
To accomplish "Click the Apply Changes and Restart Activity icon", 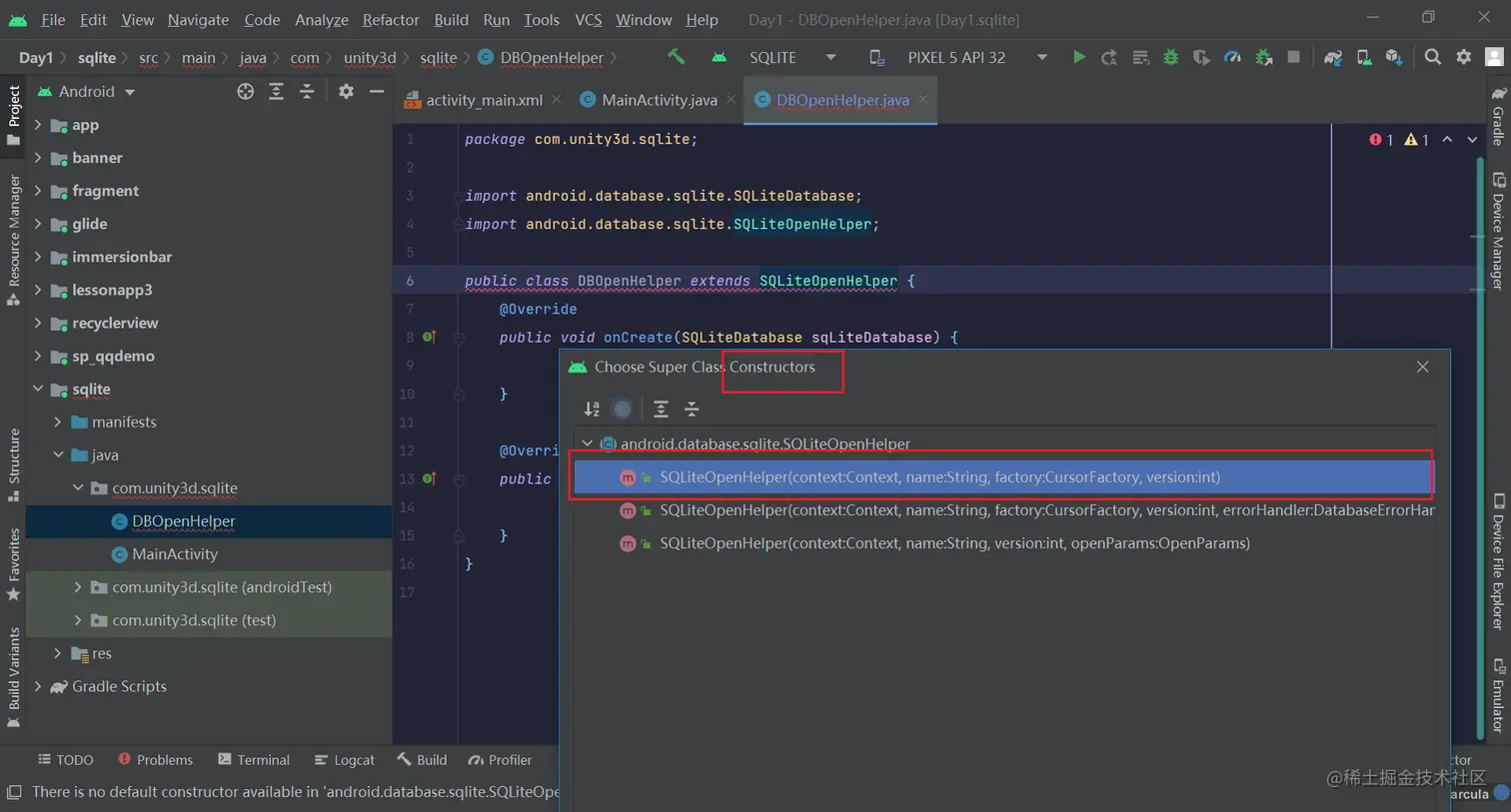I will [1109, 57].
